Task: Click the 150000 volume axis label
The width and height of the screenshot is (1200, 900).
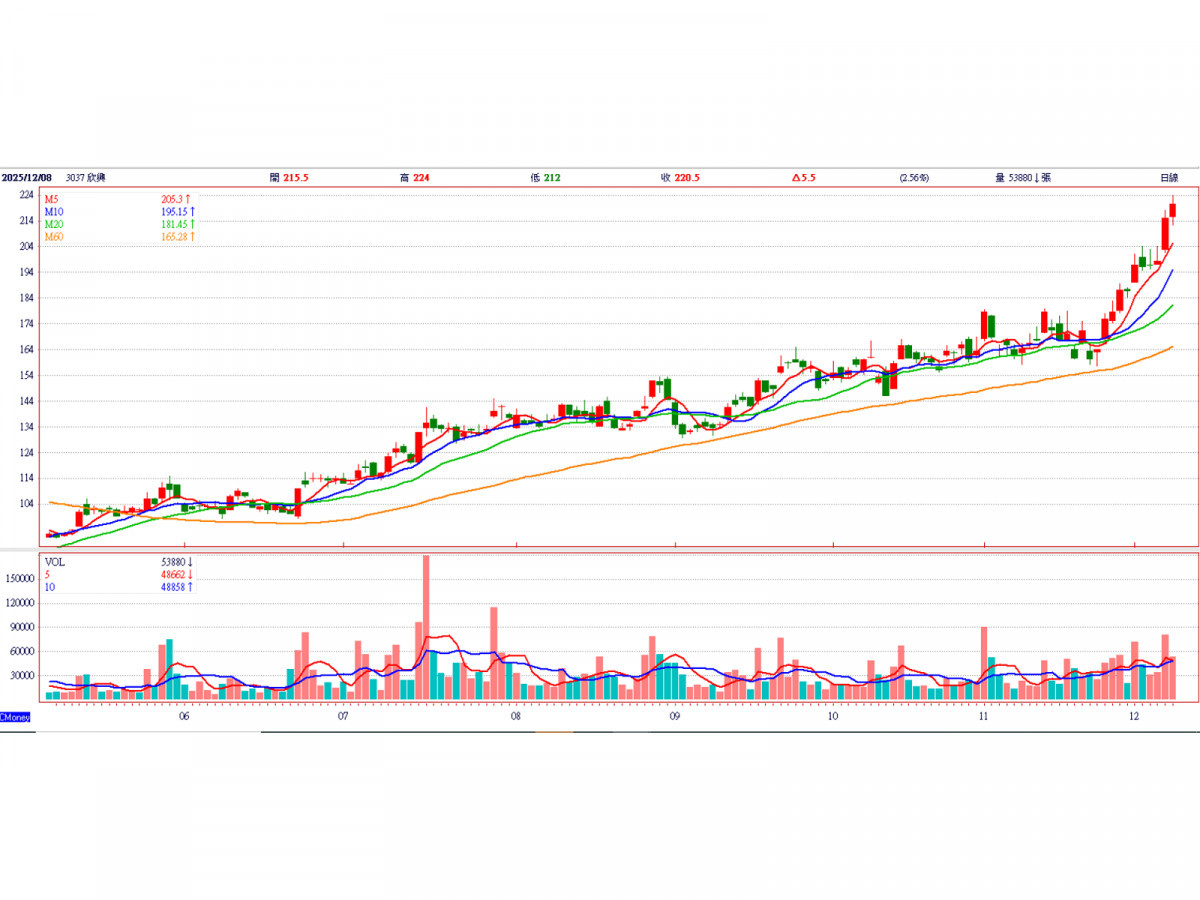Action: 20,579
